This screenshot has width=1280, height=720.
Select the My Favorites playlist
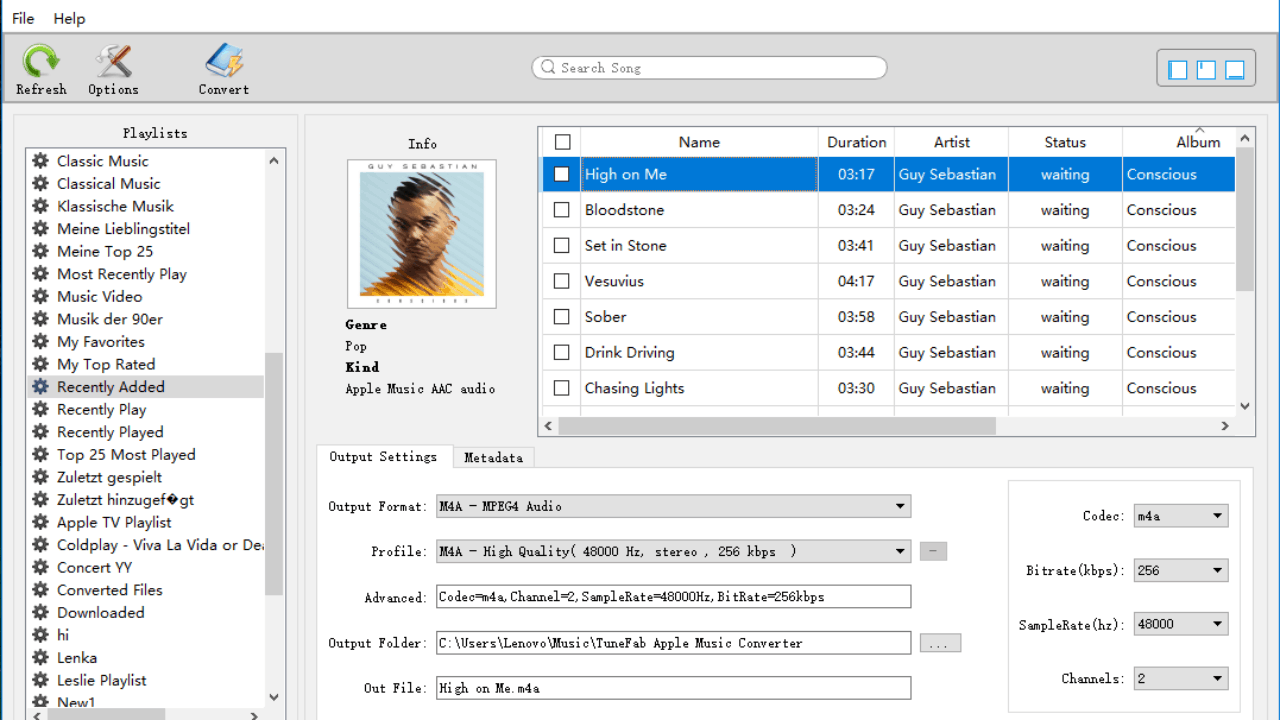(x=100, y=342)
